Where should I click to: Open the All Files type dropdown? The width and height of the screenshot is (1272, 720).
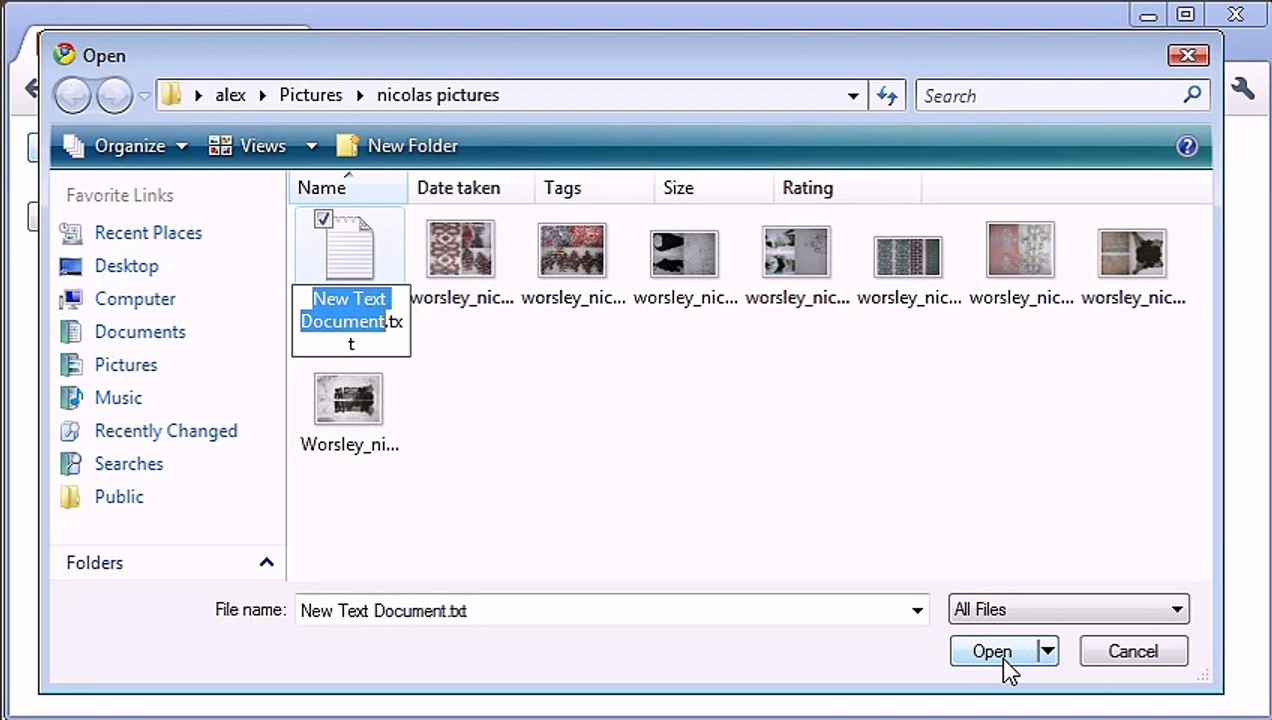(1069, 610)
